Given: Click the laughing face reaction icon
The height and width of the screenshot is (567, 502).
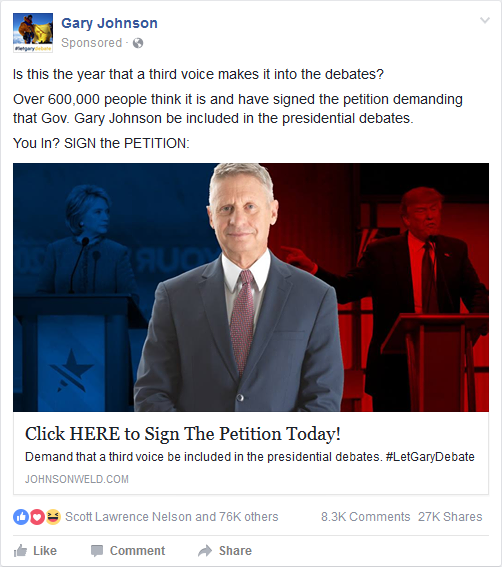Looking at the screenshot, I should pyautogui.click(x=53, y=517).
